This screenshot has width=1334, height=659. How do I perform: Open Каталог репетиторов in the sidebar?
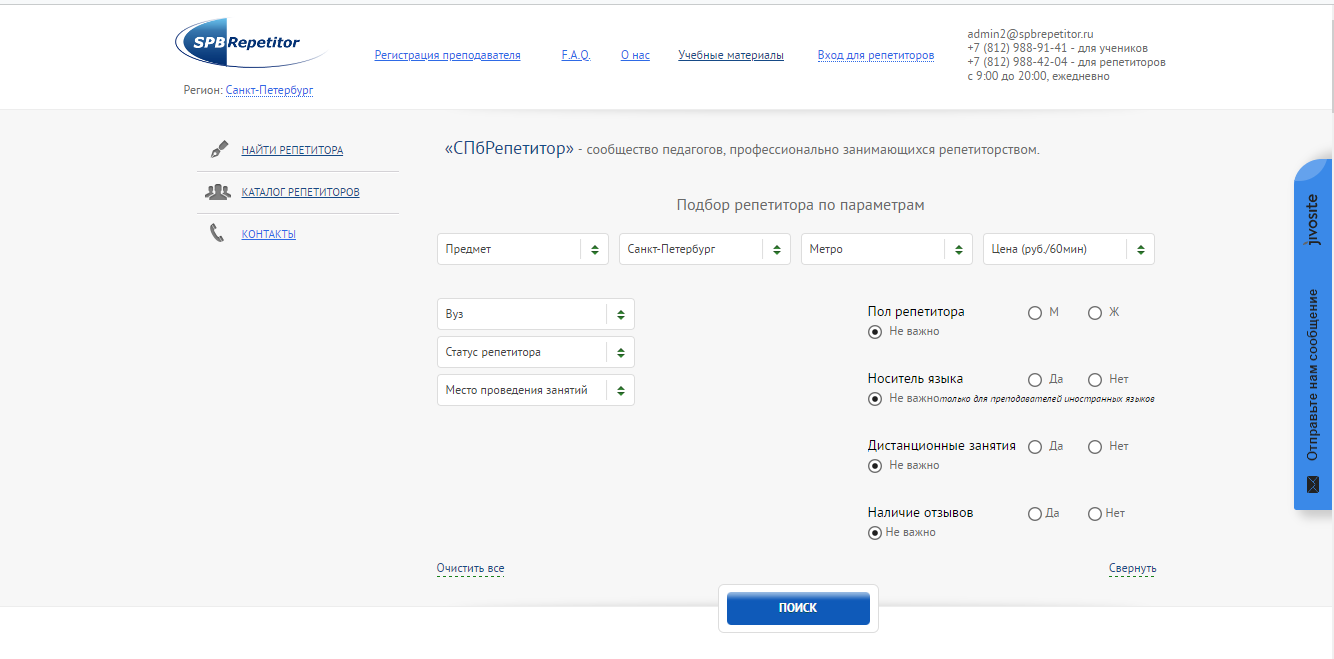pyautogui.click(x=300, y=192)
